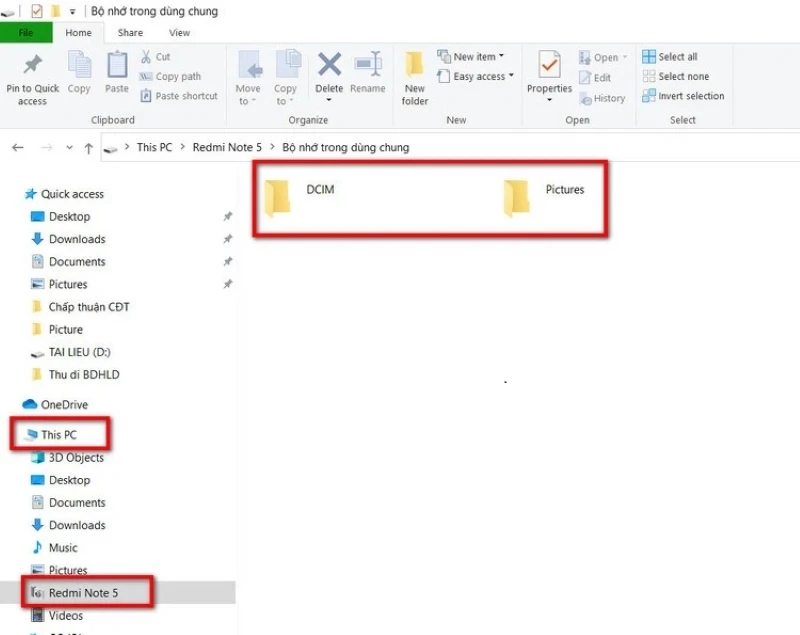Click the Delete icon in the Organize group
Image resolution: width=800 pixels, height=635 pixels.
(x=329, y=67)
